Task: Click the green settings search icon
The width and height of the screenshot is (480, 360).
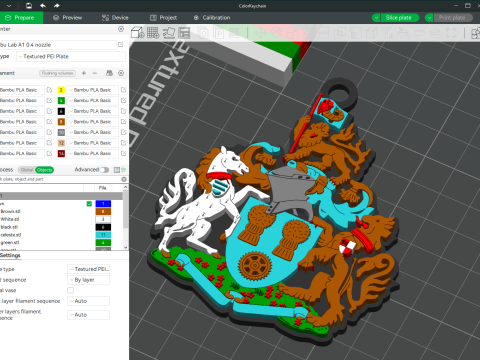Action: (x=124, y=170)
